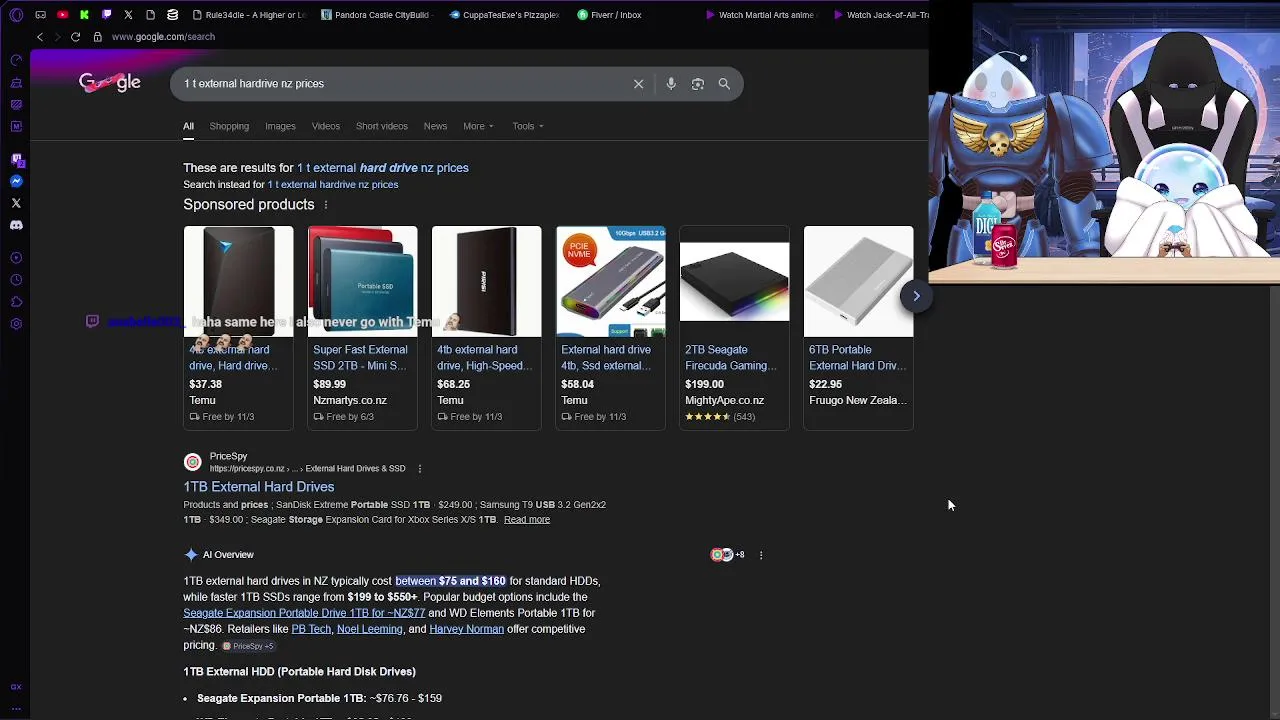Select the Images search filter
The image size is (1280, 720).
tap(280, 126)
